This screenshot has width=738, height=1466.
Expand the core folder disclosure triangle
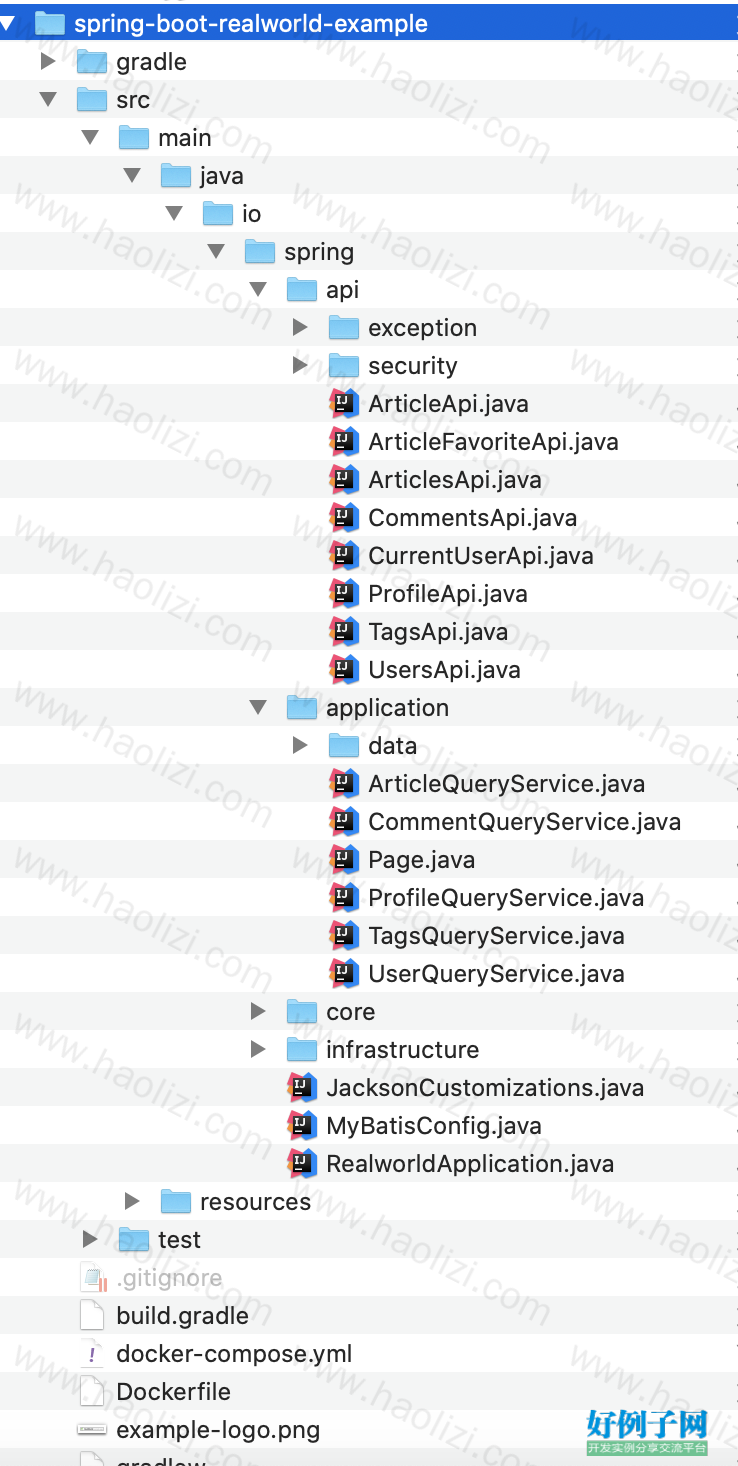257,1011
